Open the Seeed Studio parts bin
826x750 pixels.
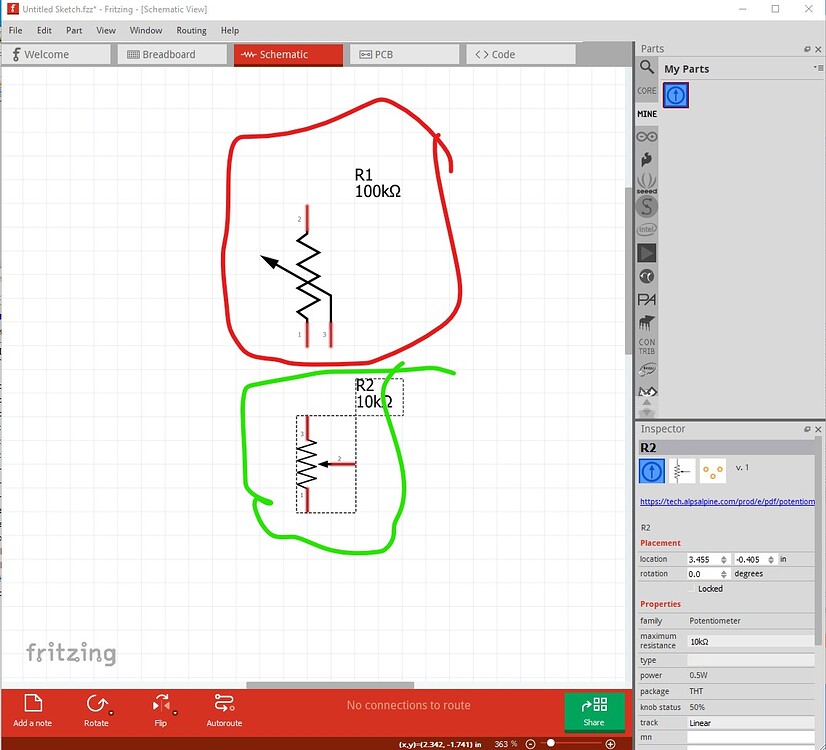[x=647, y=185]
